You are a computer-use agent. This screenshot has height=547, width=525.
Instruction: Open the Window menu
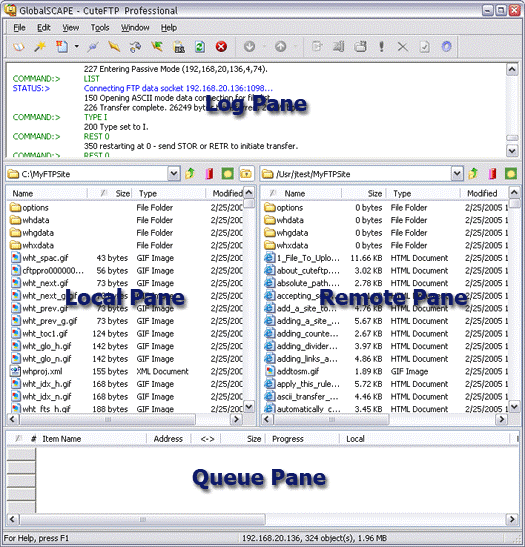tap(135, 28)
